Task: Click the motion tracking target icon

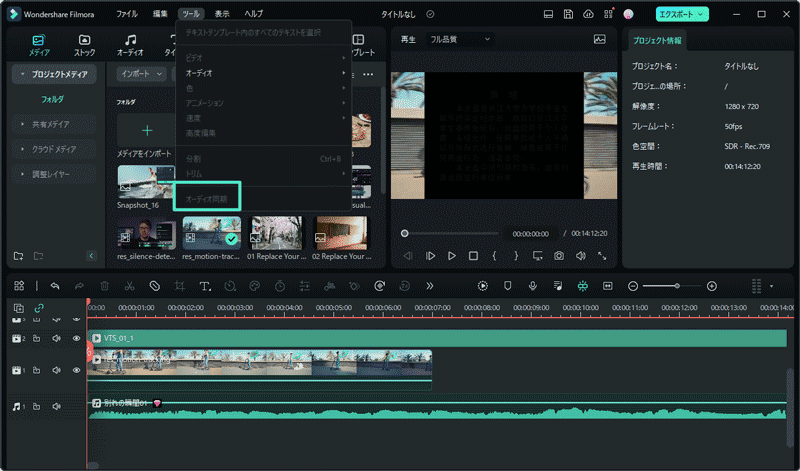Action: pyautogui.click(x=380, y=286)
